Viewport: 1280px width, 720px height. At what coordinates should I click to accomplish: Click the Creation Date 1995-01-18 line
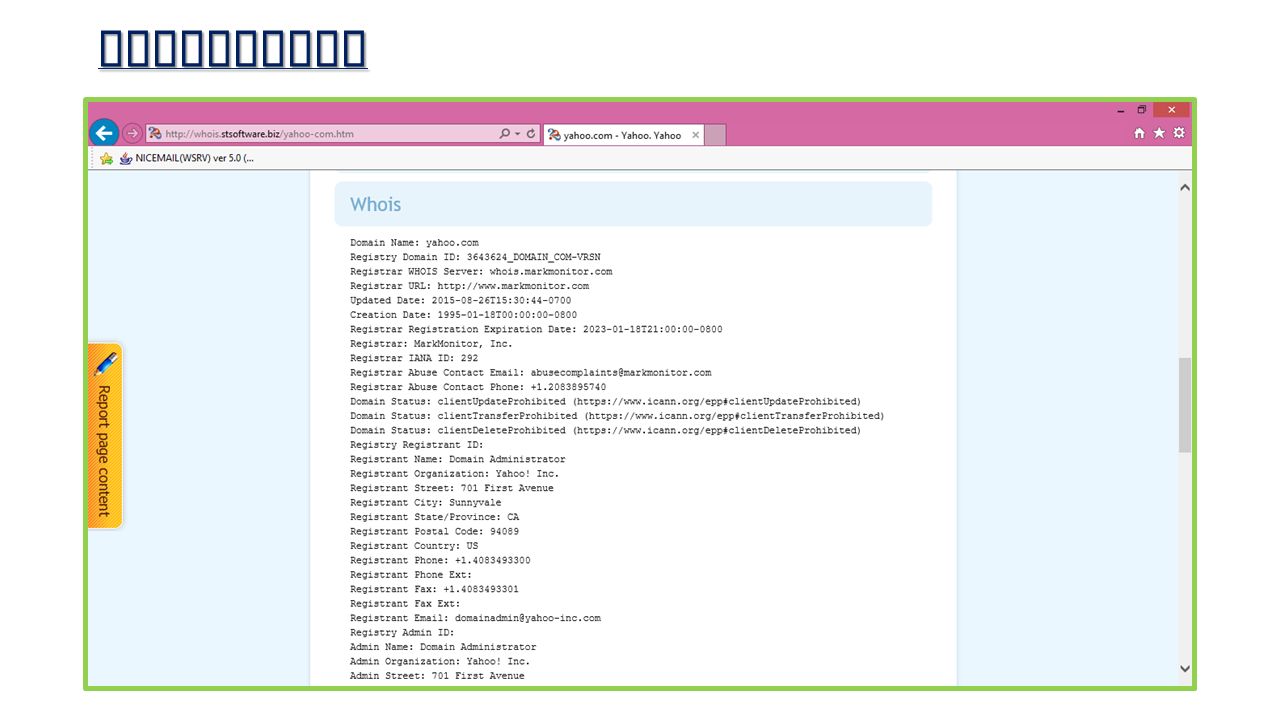click(x=463, y=315)
